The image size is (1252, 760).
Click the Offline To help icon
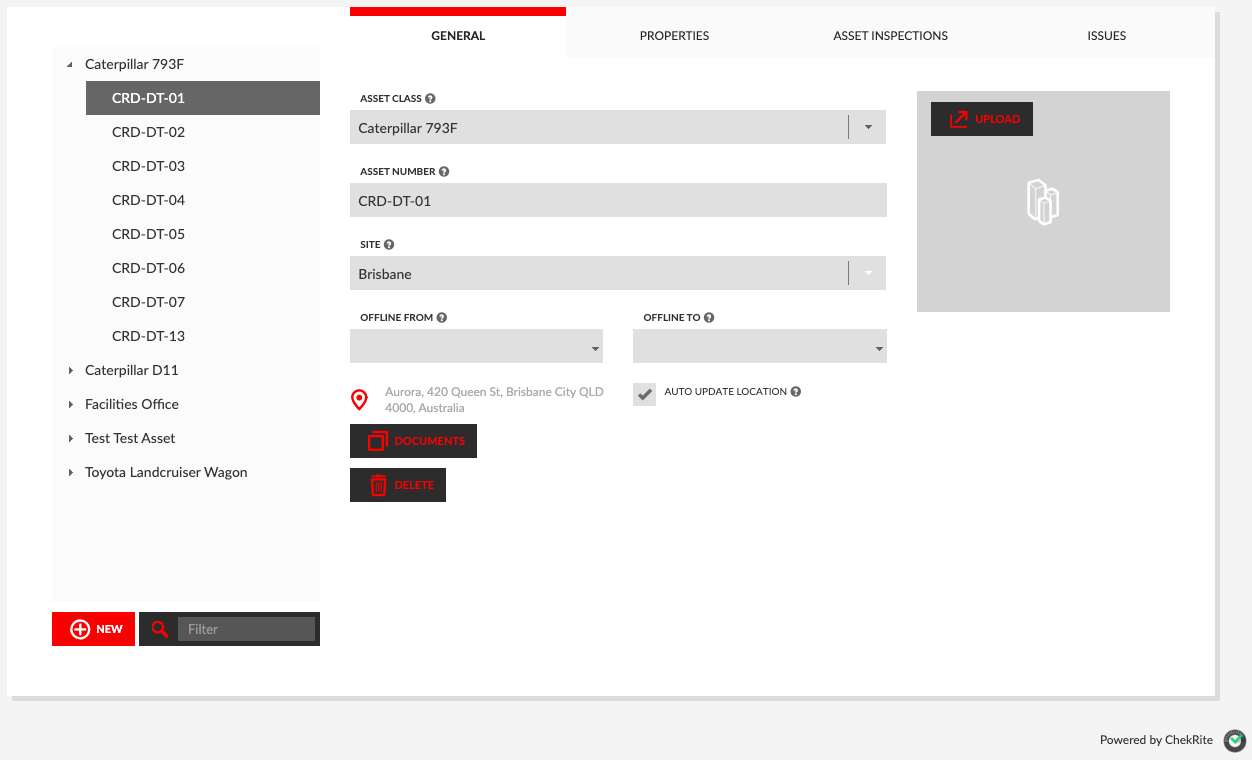tap(709, 318)
